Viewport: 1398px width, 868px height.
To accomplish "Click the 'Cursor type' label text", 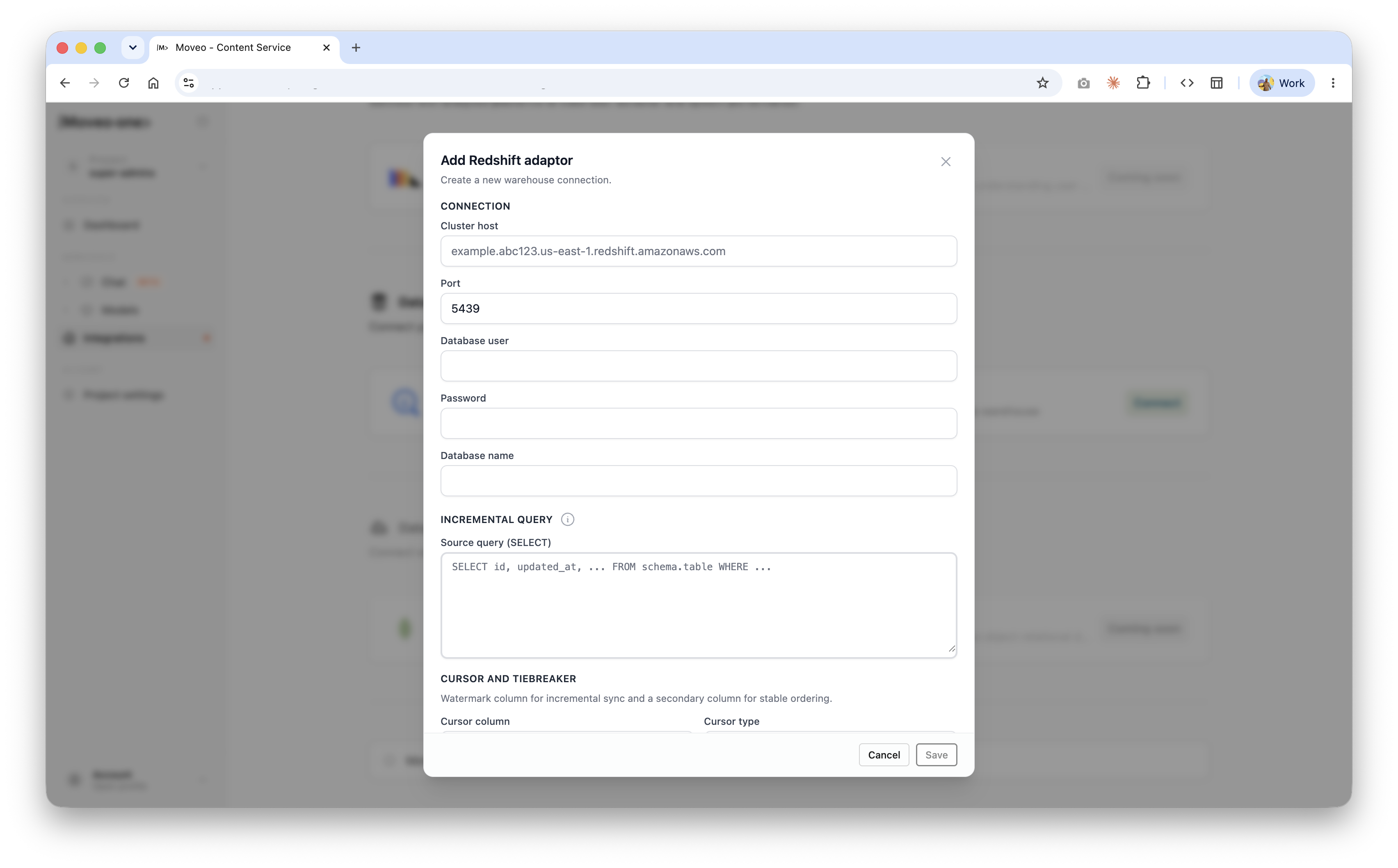I will [731, 721].
